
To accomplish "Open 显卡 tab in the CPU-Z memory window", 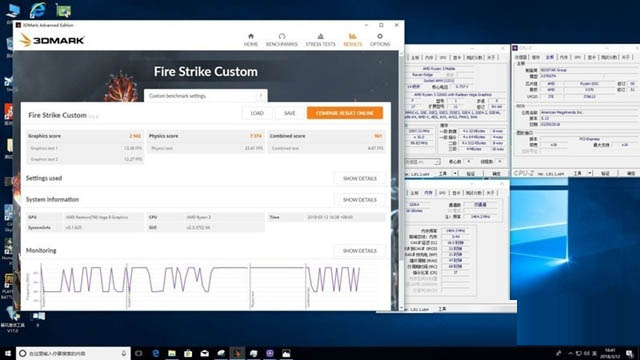I will click(456, 193).
